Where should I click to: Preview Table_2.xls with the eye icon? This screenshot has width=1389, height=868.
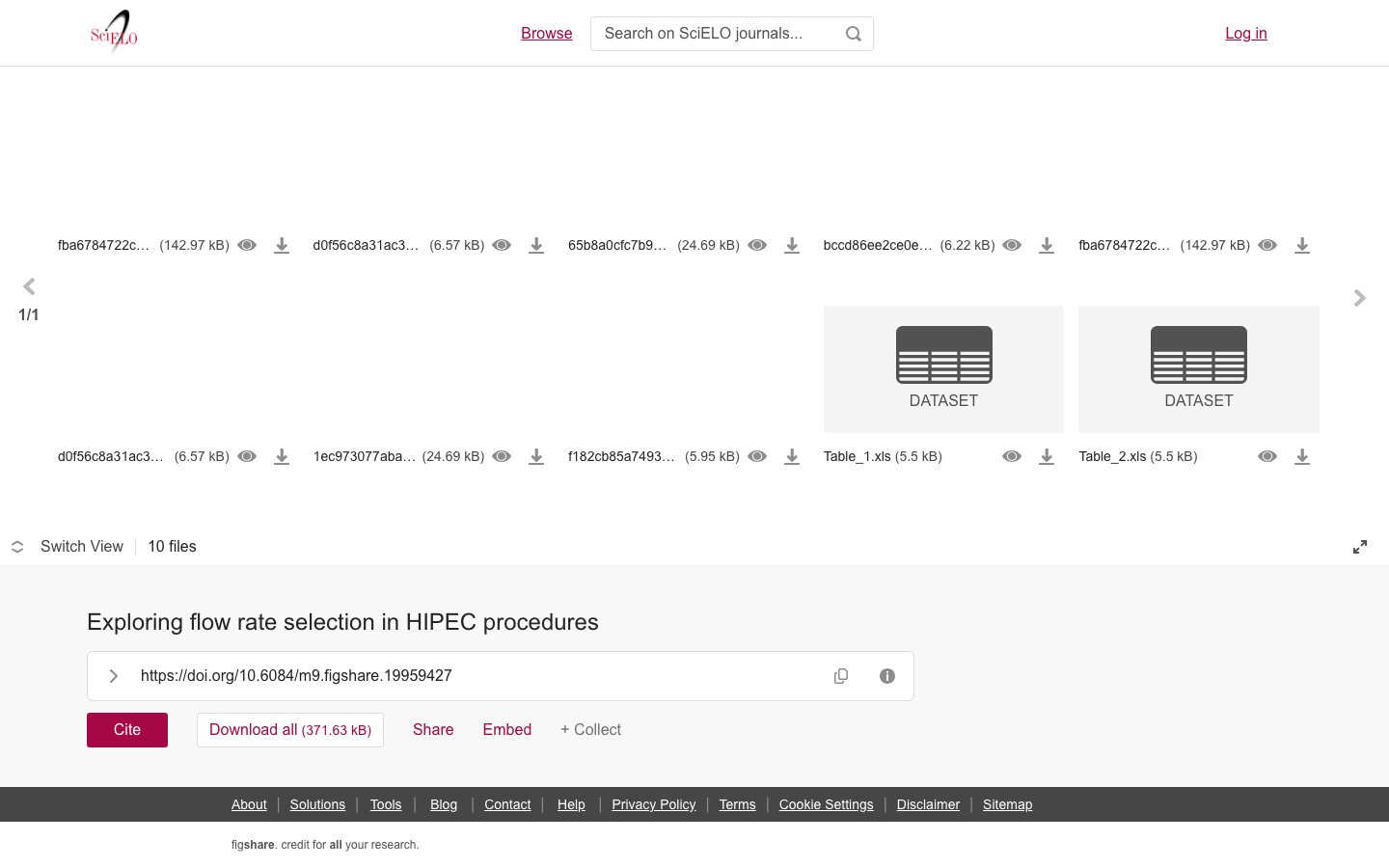[1267, 456]
